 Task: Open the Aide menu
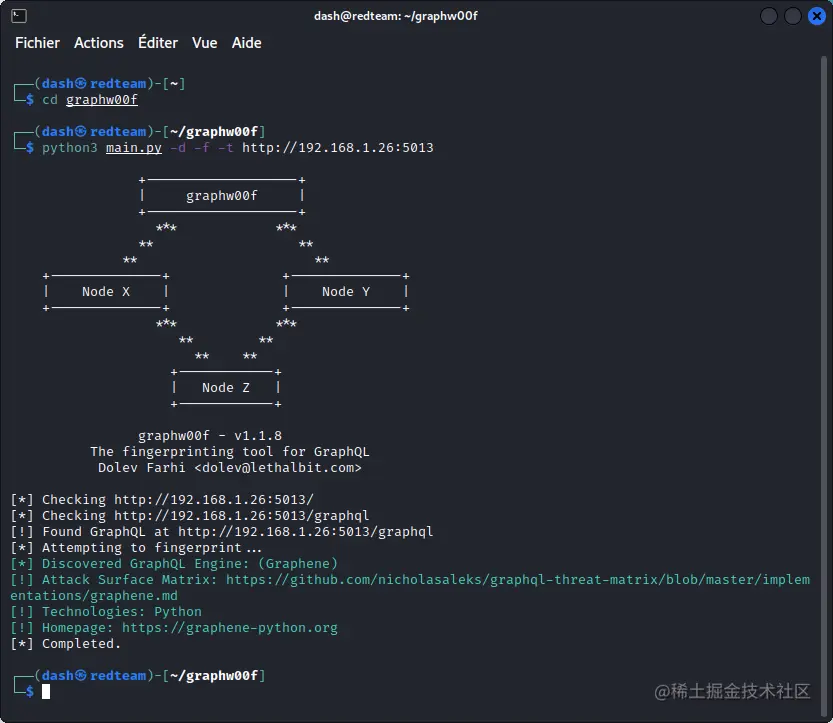click(246, 42)
